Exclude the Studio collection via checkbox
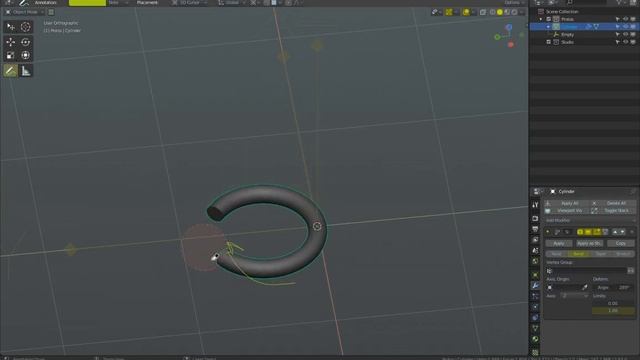The height and width of the screenshot is (360, 640). [x=549, y=42]
